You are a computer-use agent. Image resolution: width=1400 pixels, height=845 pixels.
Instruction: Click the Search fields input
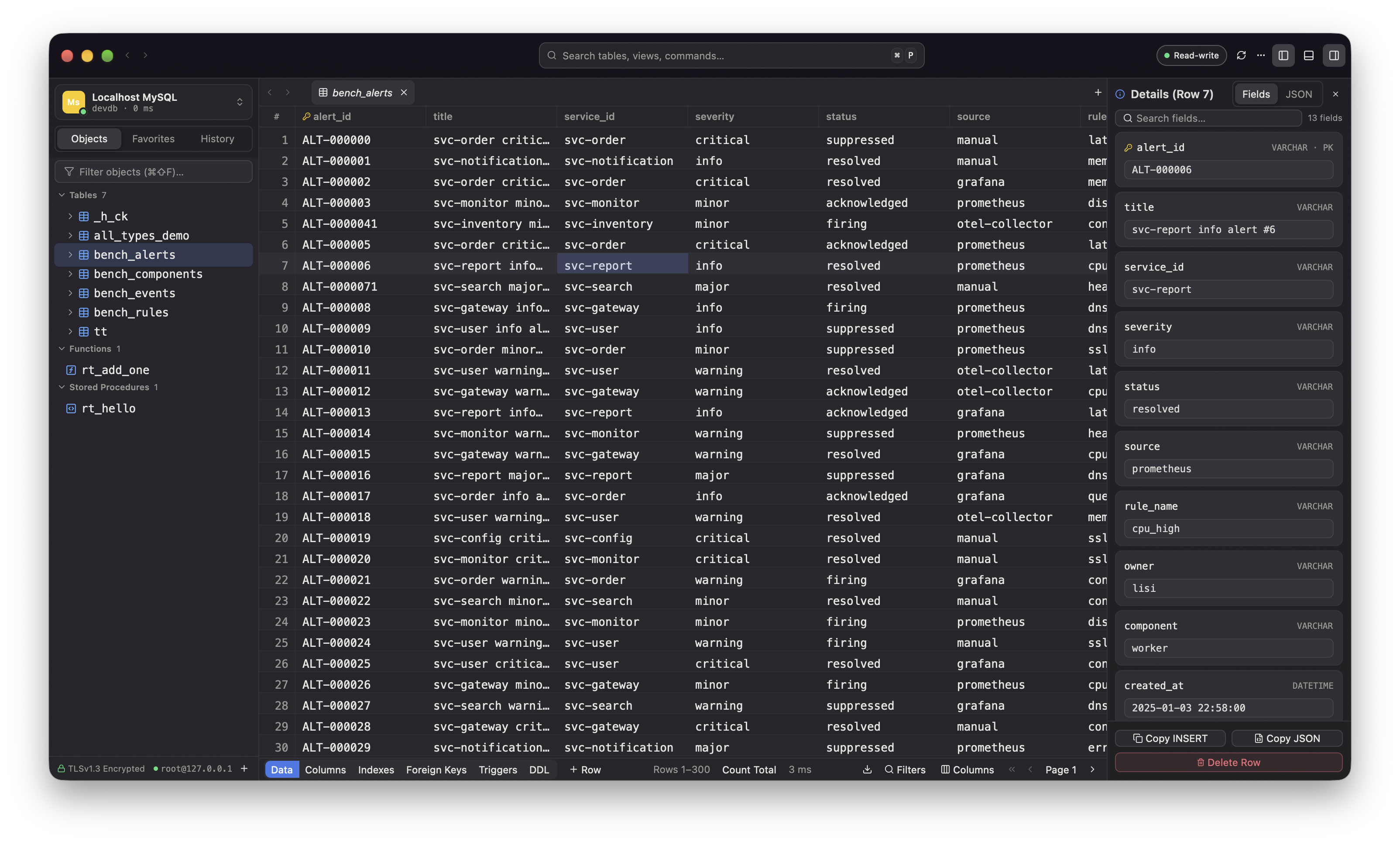point(1208,118)
